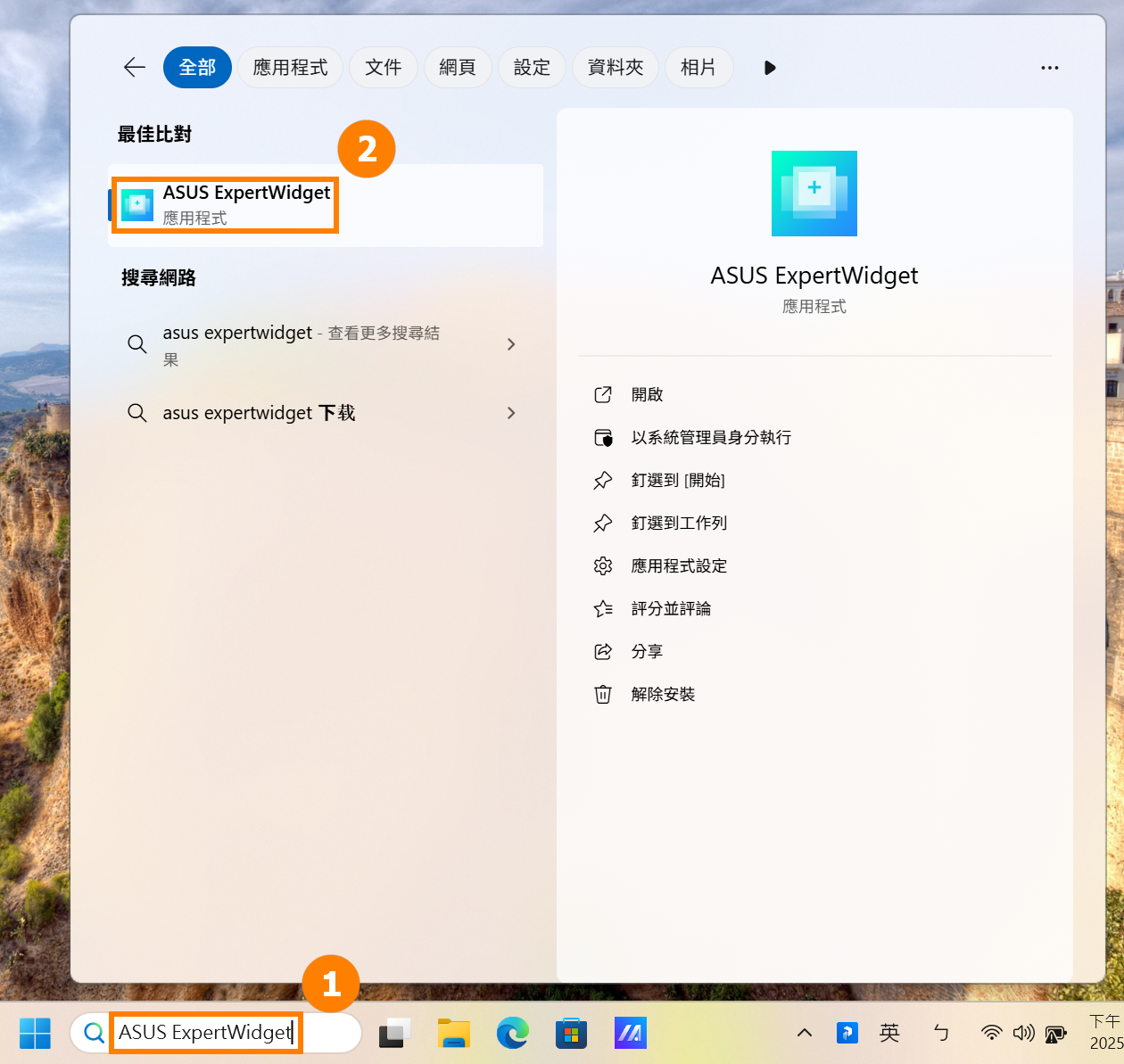
Task: Open the three-dot more options menu
Action: [x=1050, y=68]
